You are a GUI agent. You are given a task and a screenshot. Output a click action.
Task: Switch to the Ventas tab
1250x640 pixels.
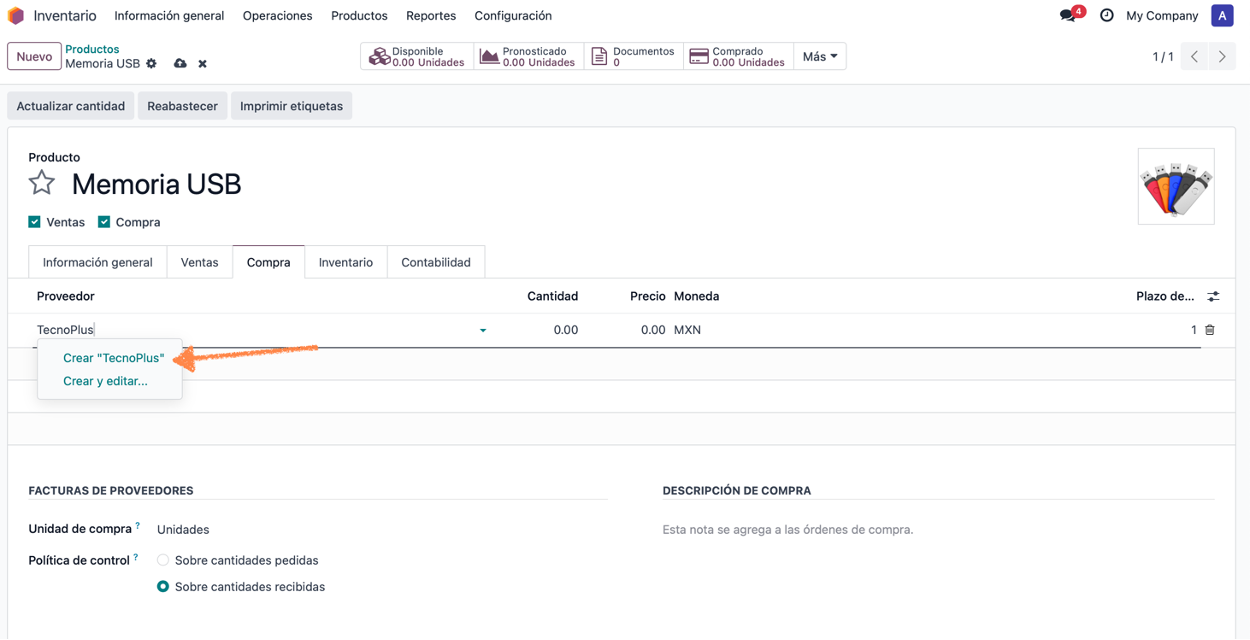[x=200, y=262]
